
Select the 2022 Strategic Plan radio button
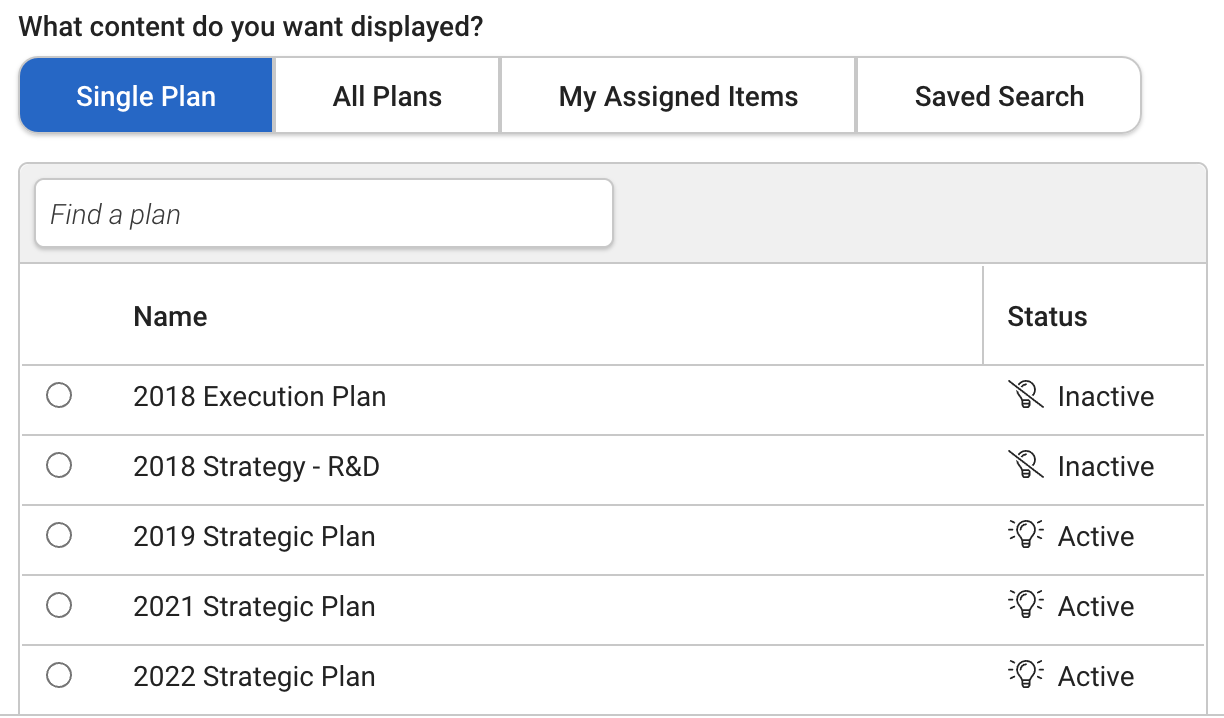click(x=59, y=676)
